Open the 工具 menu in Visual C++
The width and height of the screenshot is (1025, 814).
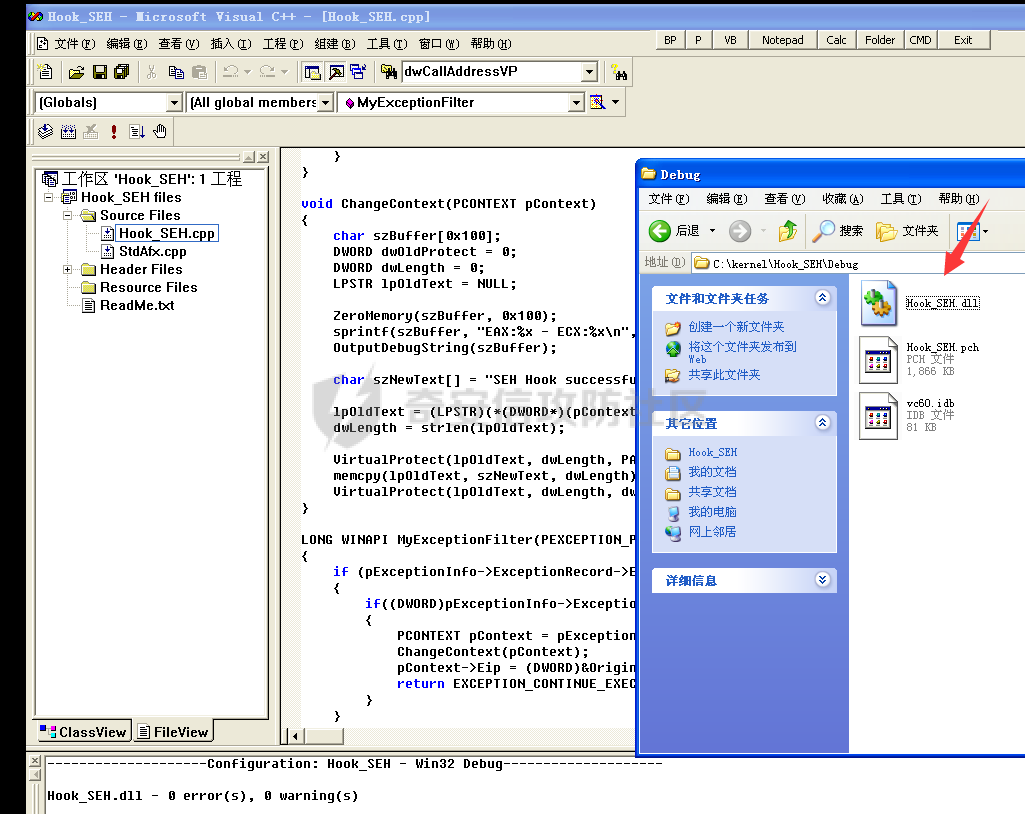click(x=387, y=44)
